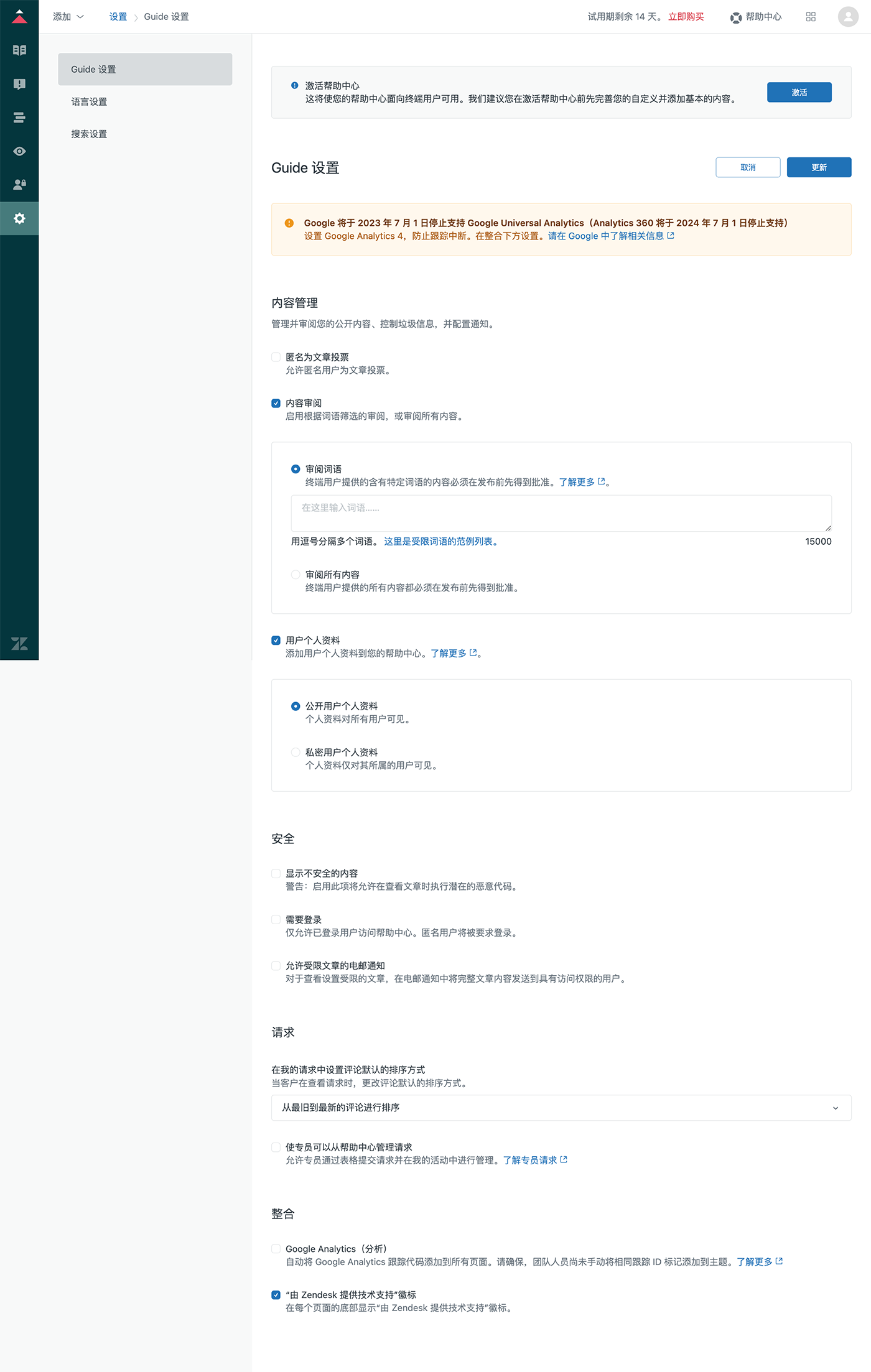Click the 在这里输入词语 text field
This screenshot has height=1372, width=871.
click(x=561, y=513)
